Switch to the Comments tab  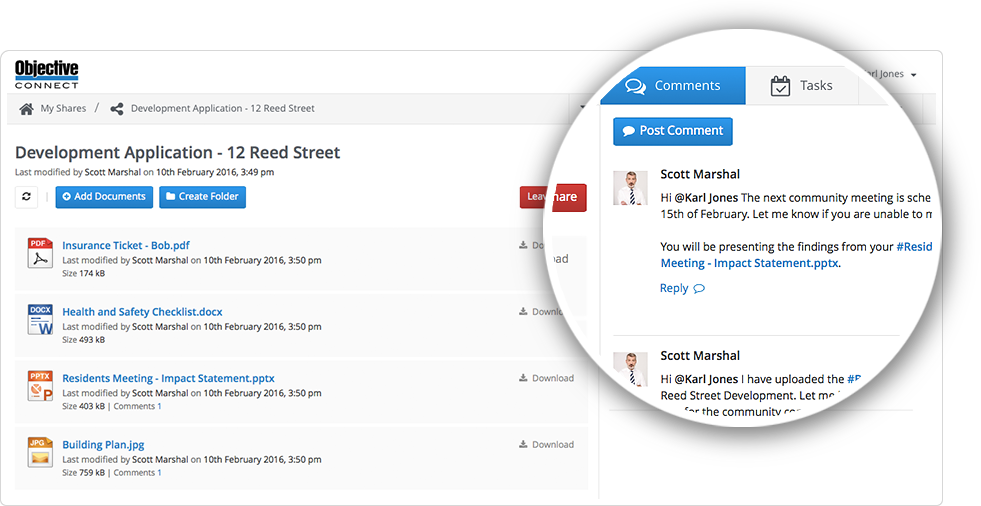pyautogui.click(x=673, y=86)
